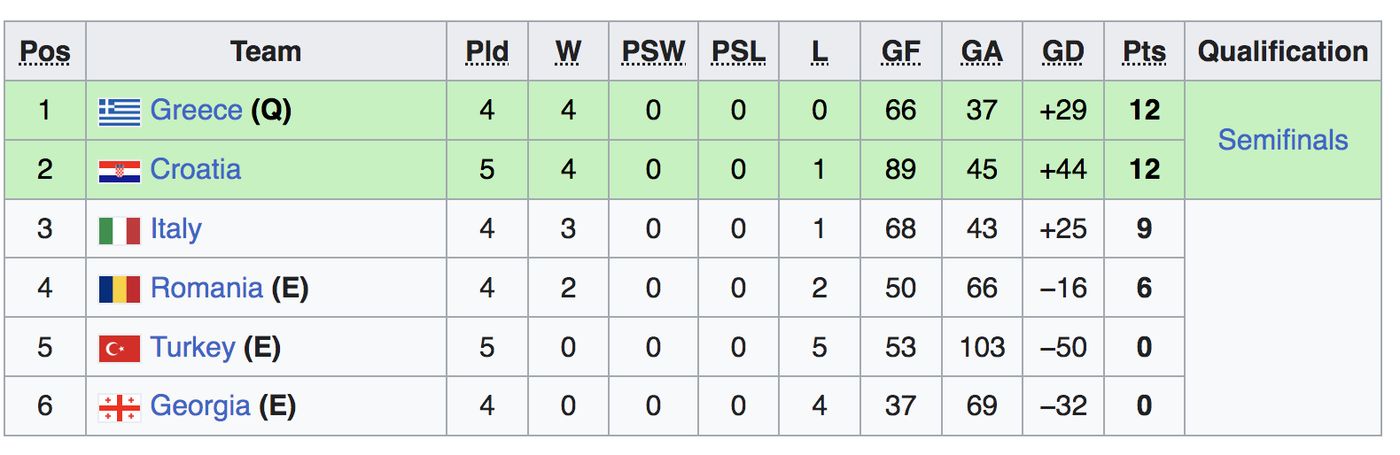The width and height of the screenshot is (1400, 455).
Task: Click the PSL column header abbreviation
Action: [738, 51]
